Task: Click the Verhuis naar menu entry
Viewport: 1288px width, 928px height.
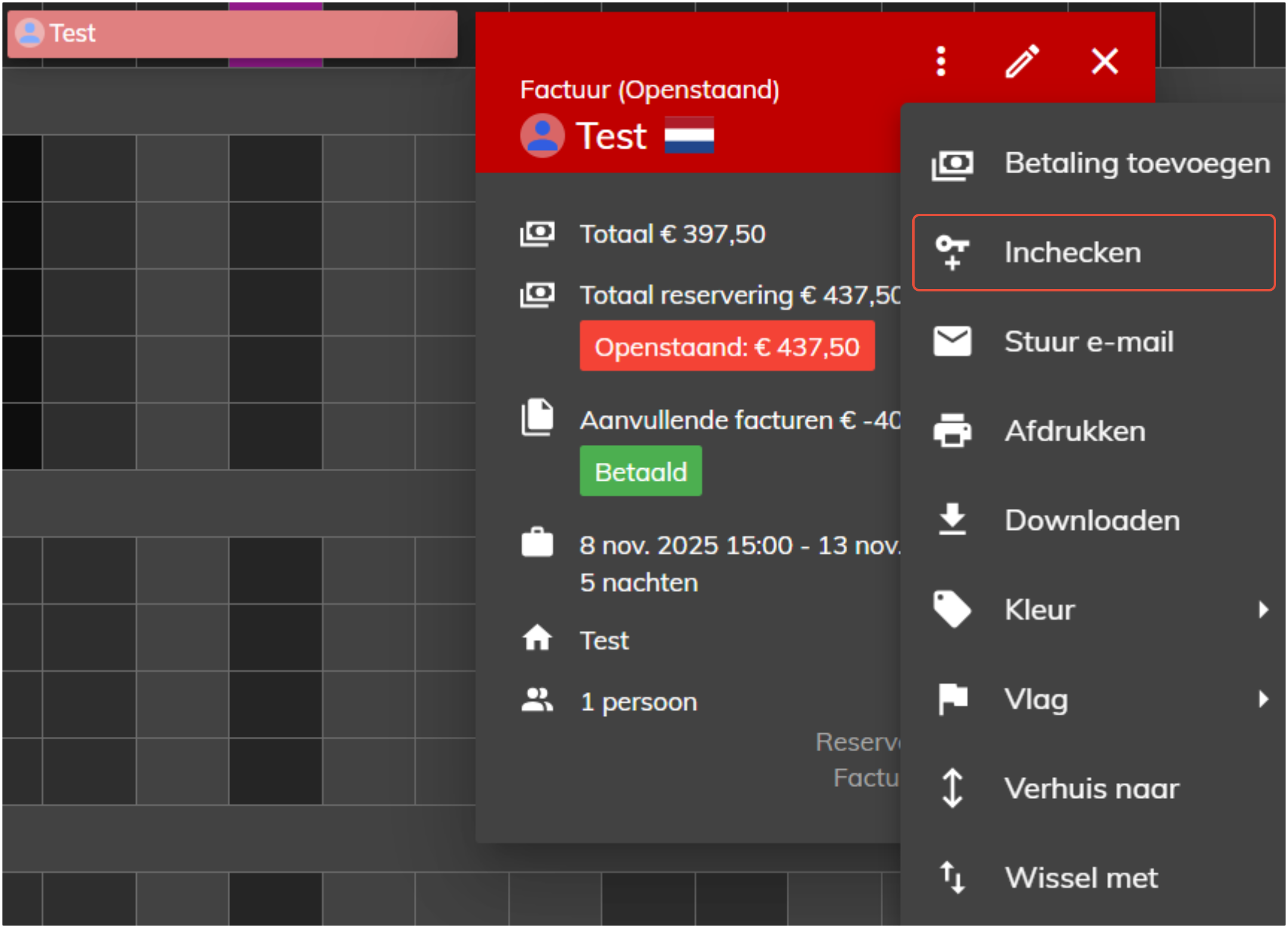Action: coord(1091,788)
